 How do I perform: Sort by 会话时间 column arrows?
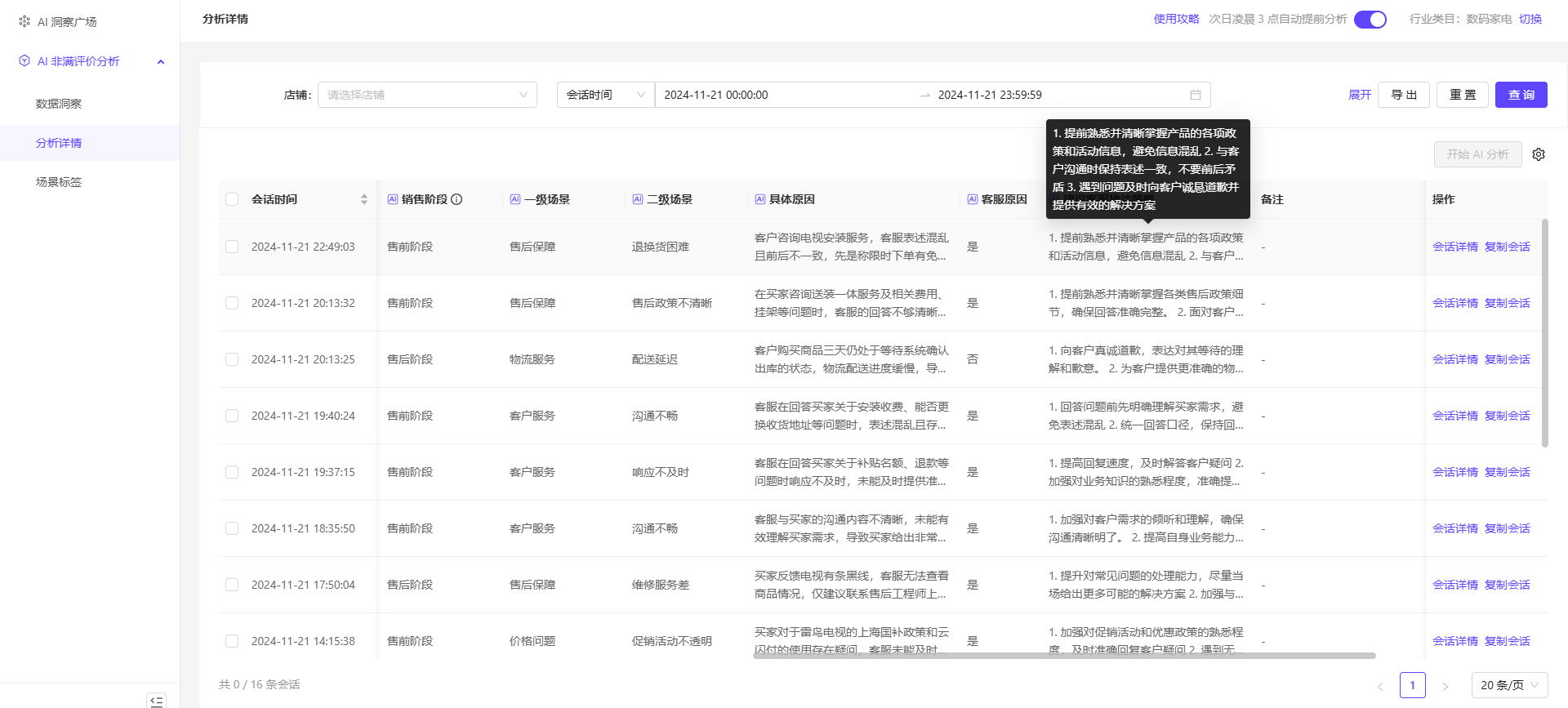click(364, 199)
